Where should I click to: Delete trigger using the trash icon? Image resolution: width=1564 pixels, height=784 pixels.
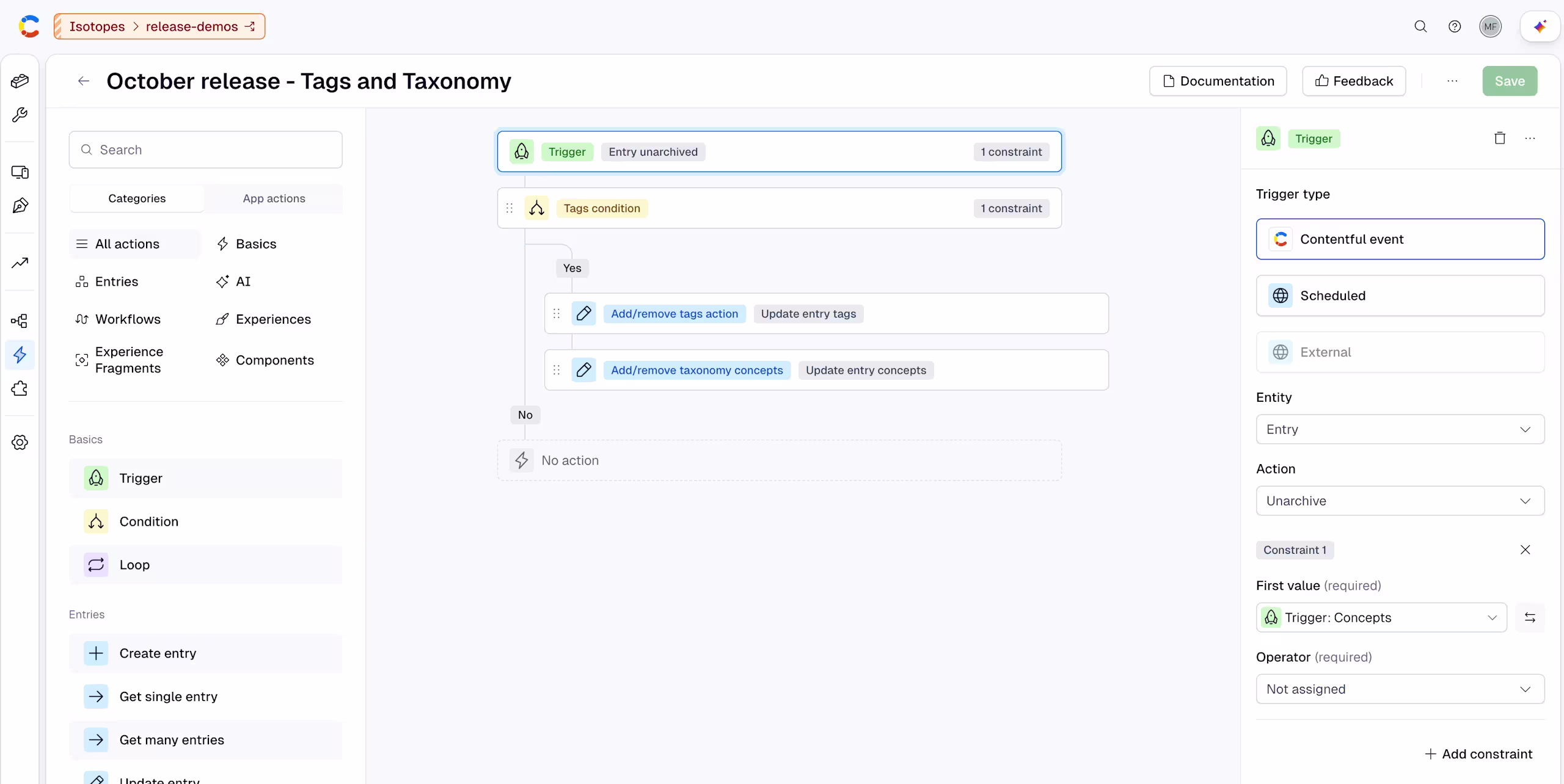[x=1499, y=139]
